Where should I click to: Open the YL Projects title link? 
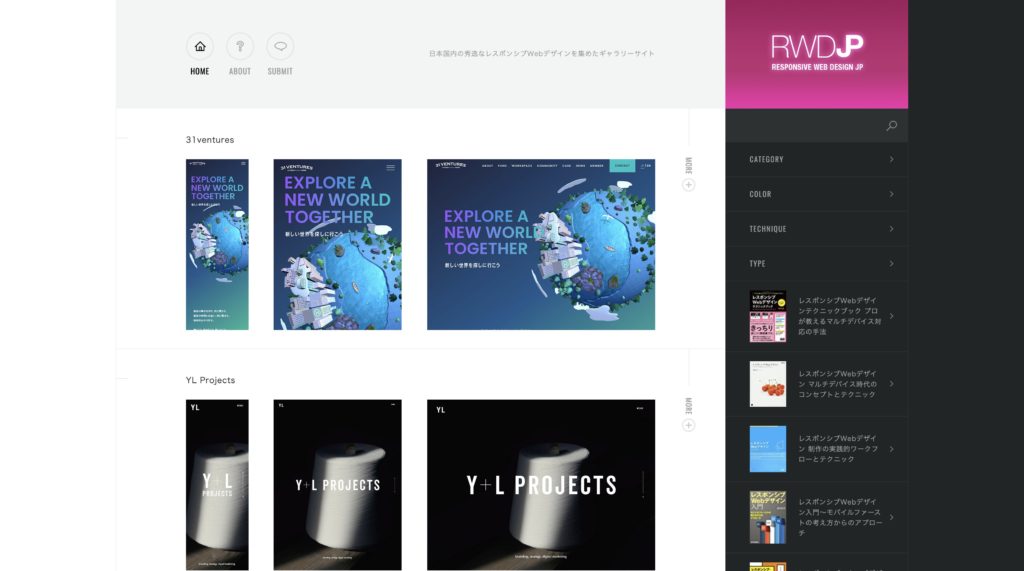click(x=210, y=380)
